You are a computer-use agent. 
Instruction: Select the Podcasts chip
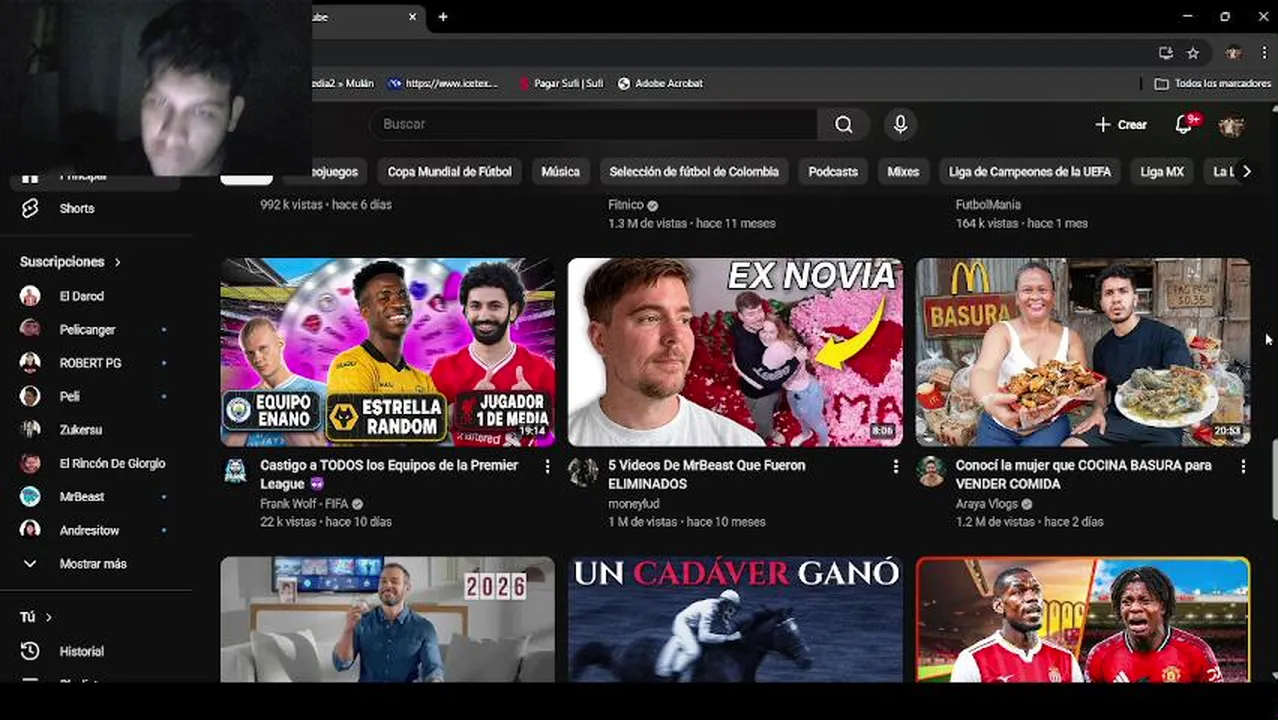click(x=833, y=172)
